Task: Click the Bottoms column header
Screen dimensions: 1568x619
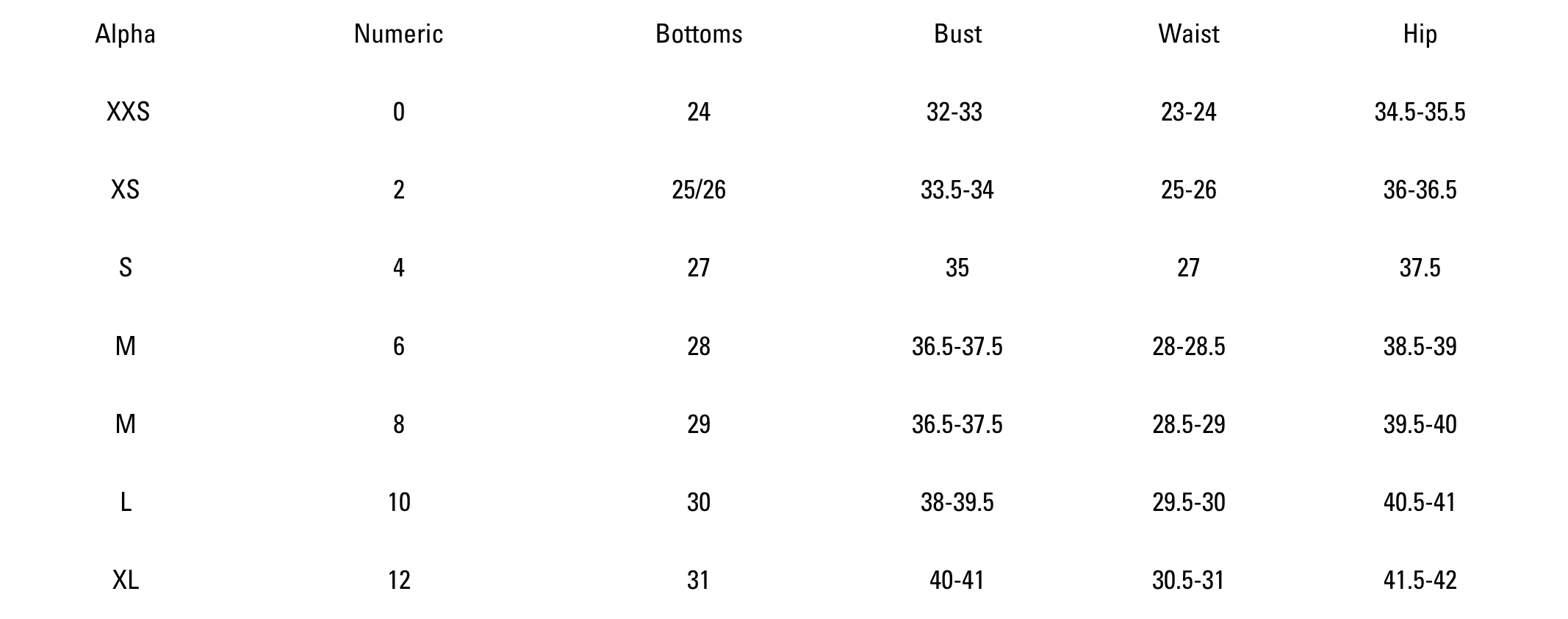Action: point(699,35)
